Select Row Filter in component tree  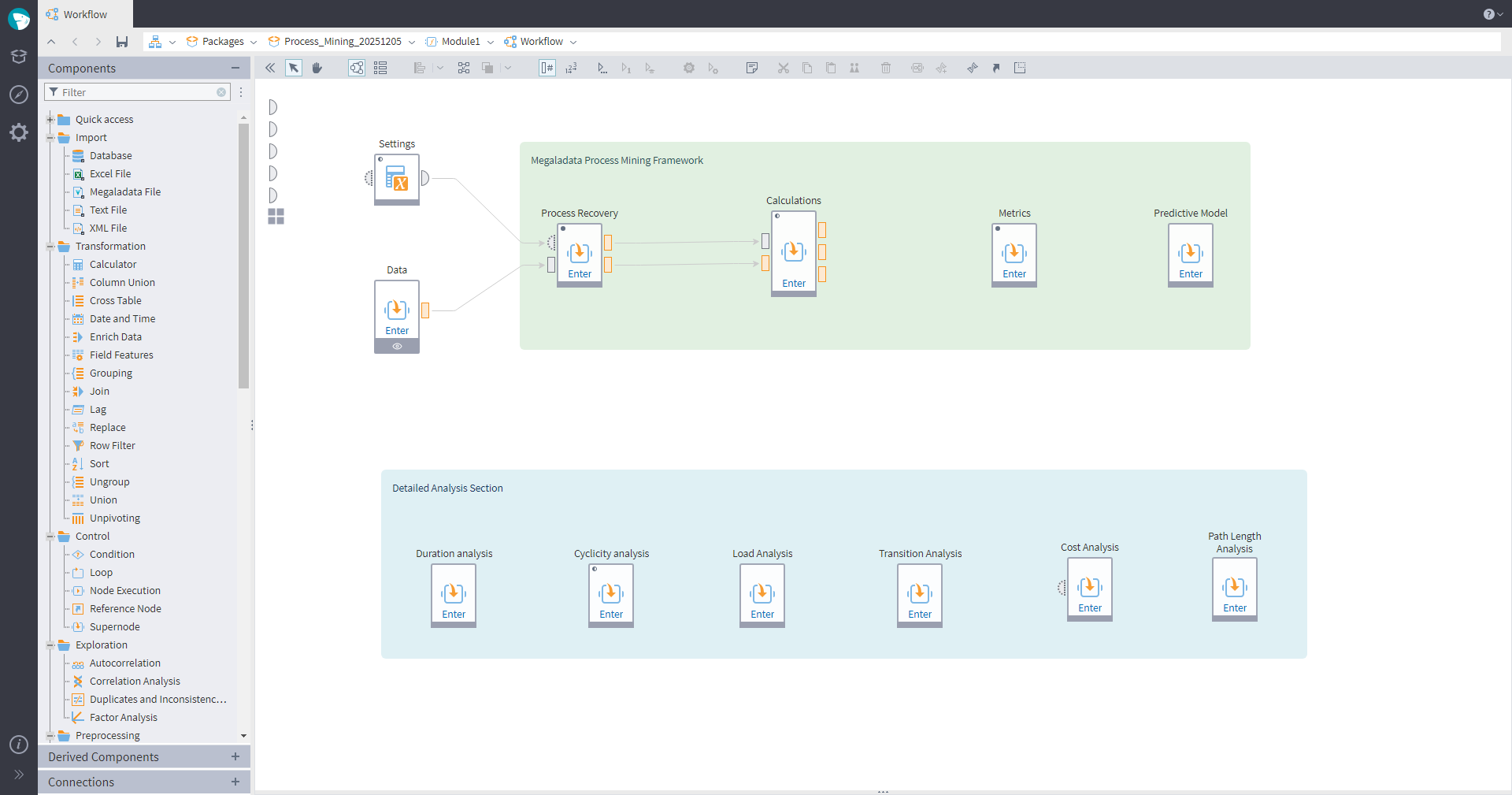(112, 446)
